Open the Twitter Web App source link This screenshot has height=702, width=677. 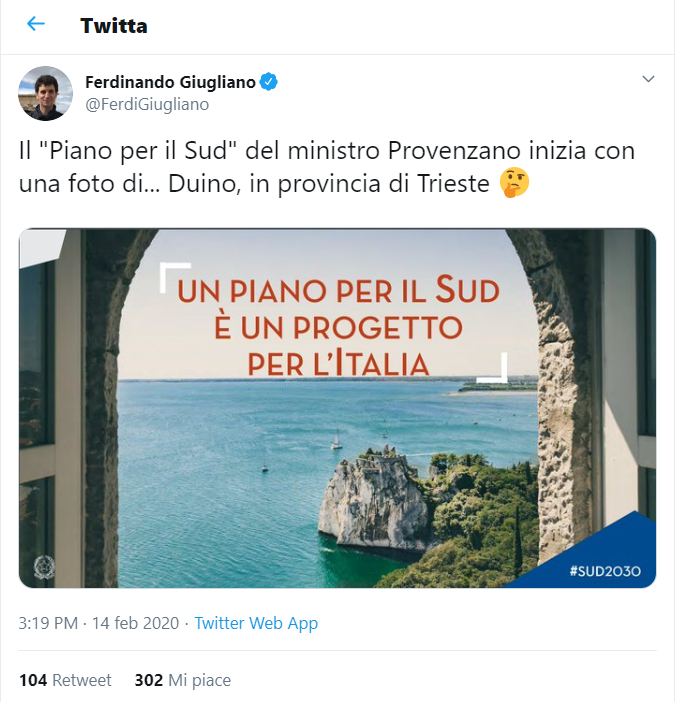coord(256,623)
